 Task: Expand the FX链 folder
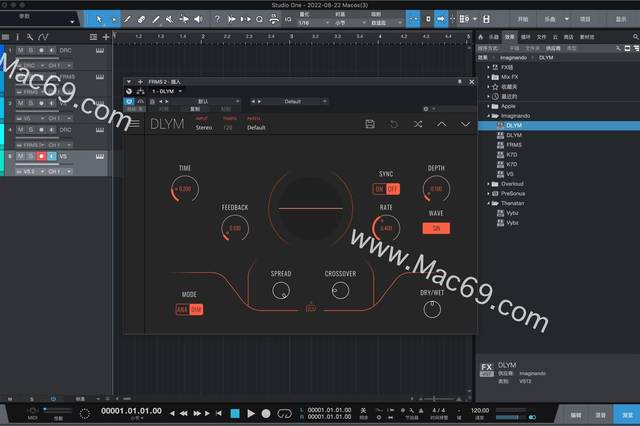coord(488,67)
